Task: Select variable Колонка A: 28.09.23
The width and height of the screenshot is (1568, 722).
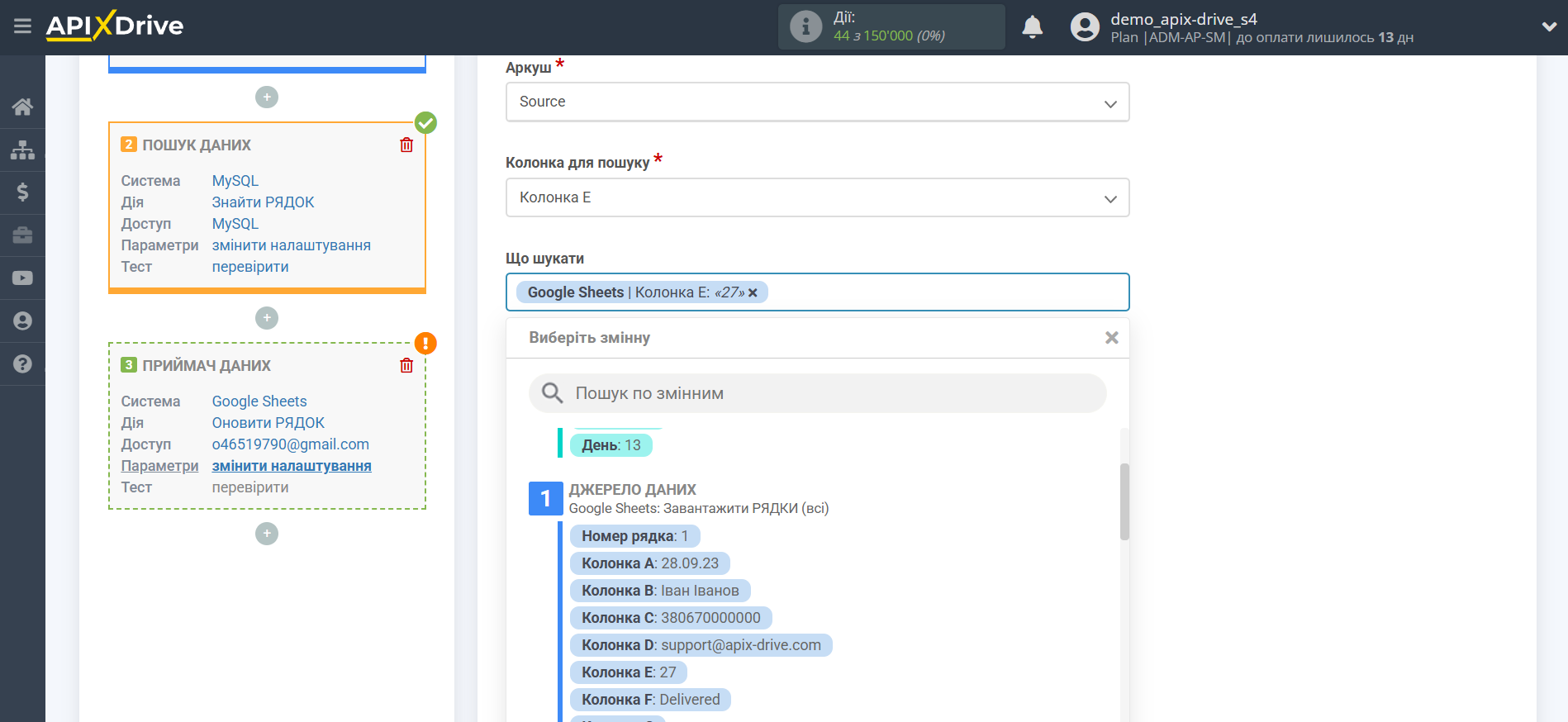Action: pos(650,563)
